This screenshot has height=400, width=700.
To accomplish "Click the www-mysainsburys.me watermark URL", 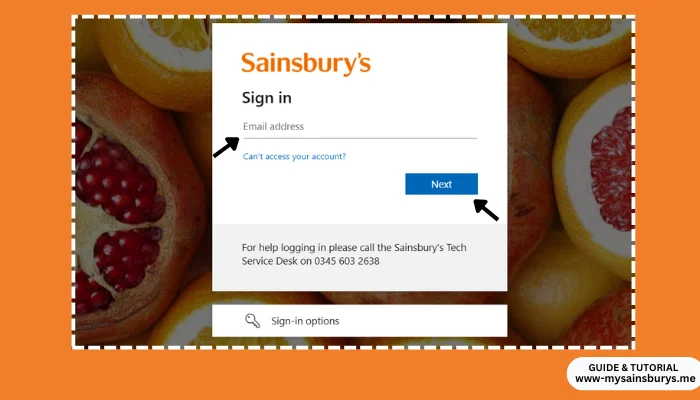I will coord(635,379).
